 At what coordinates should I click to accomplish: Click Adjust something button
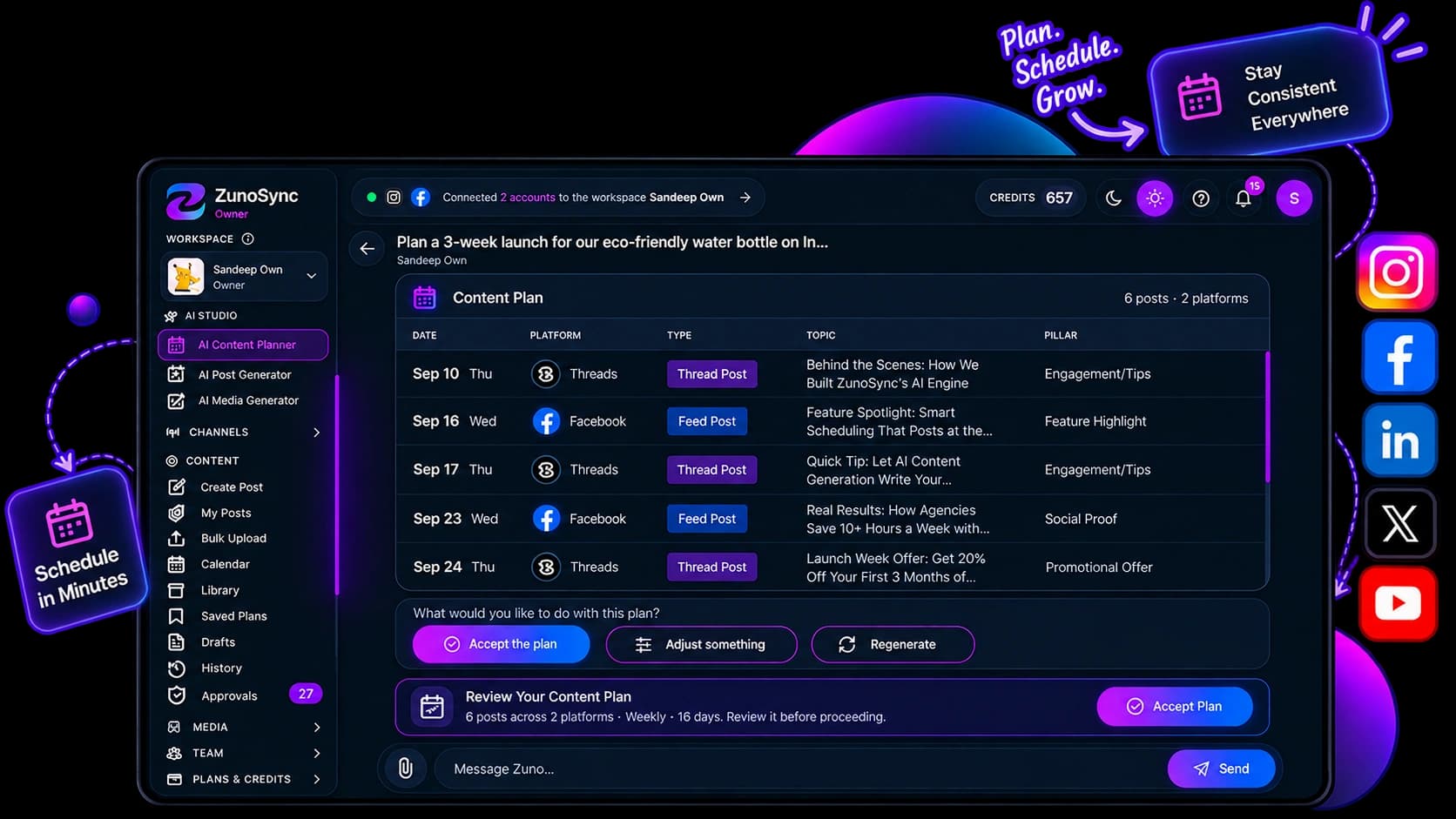(x=701, y=644)
